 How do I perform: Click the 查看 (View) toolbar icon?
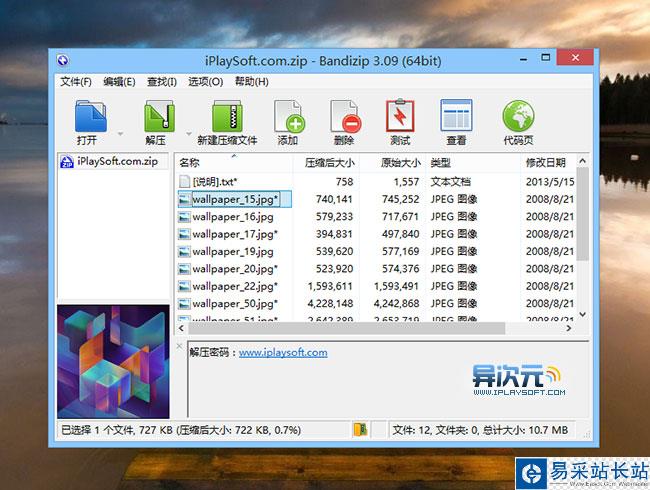[x=456, y=116]
